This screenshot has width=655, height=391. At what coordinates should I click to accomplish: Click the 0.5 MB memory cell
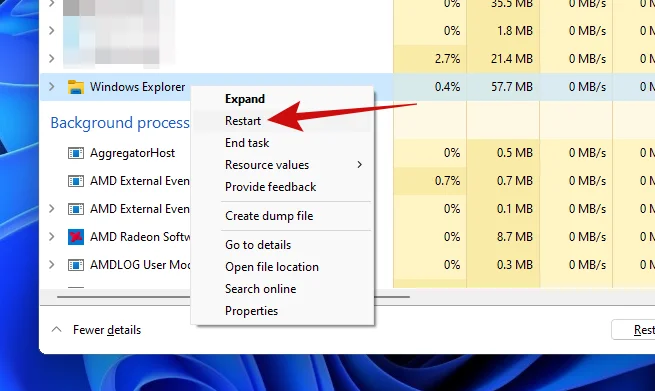coord(503,153)
